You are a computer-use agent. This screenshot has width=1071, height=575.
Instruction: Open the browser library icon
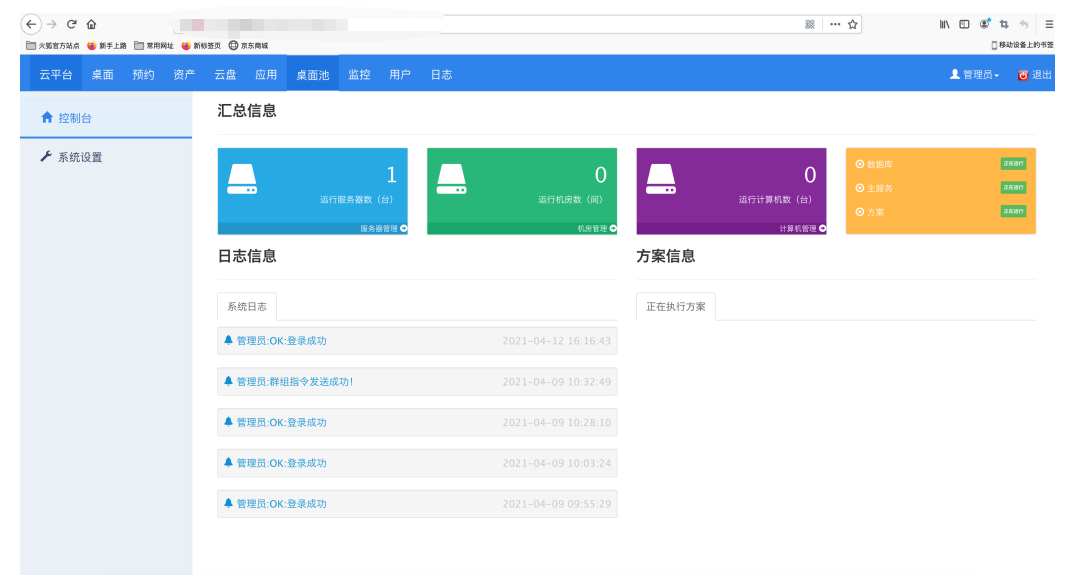point(944,24)
